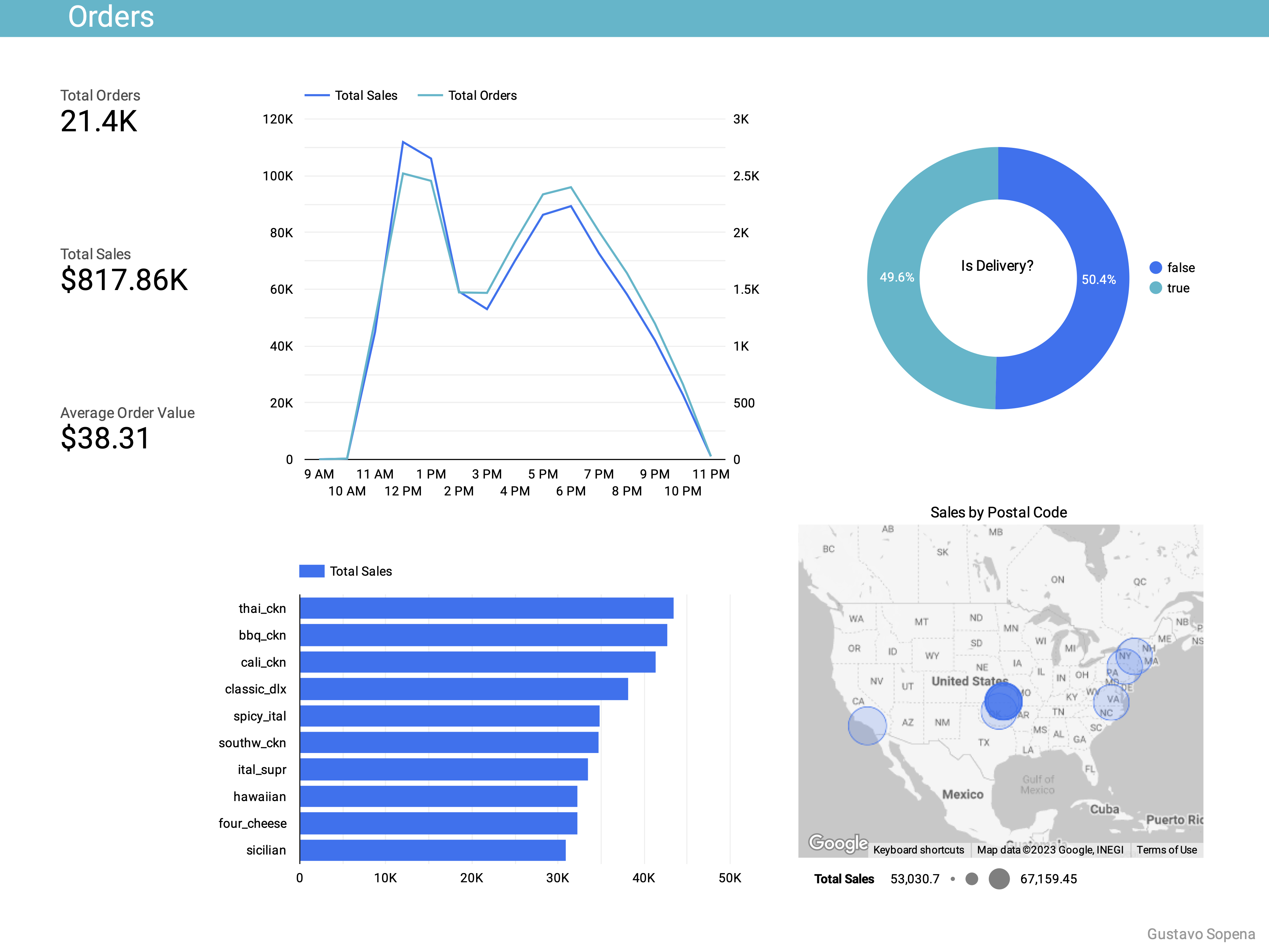Click the largest gray bubble size legend circle

(x=999, y=879)
